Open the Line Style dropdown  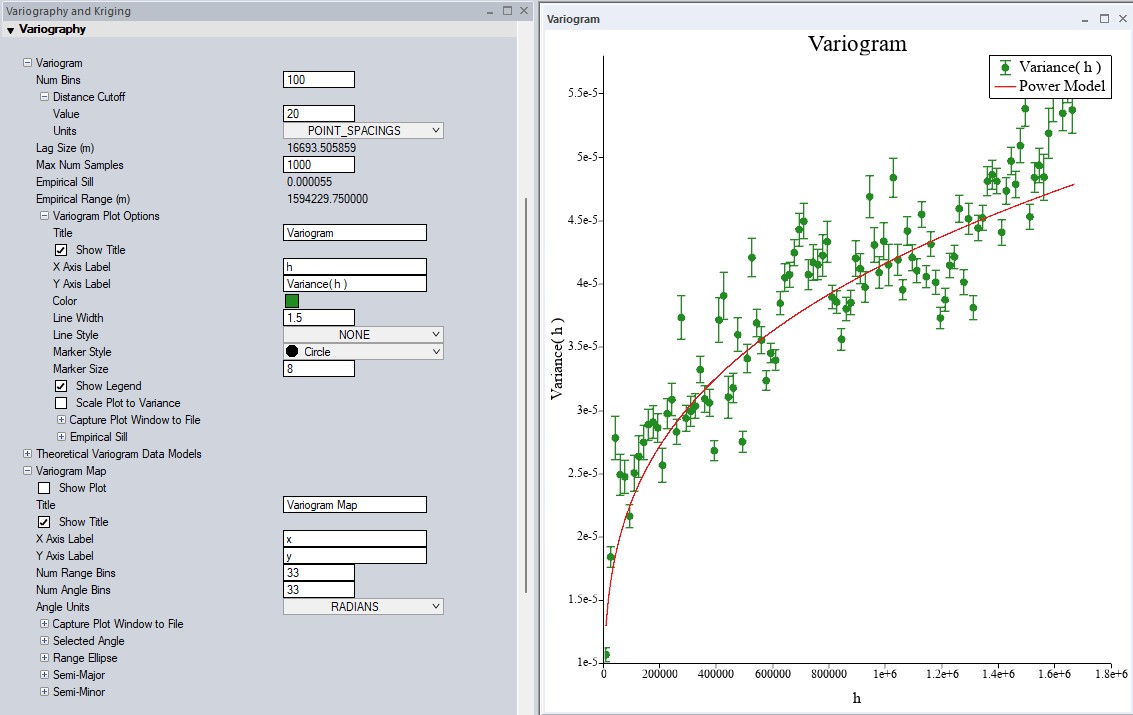coord(363,335)
